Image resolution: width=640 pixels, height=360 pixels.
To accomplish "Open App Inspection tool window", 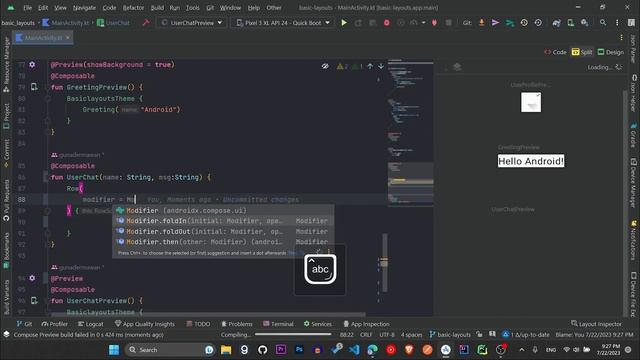I will 366,324.
